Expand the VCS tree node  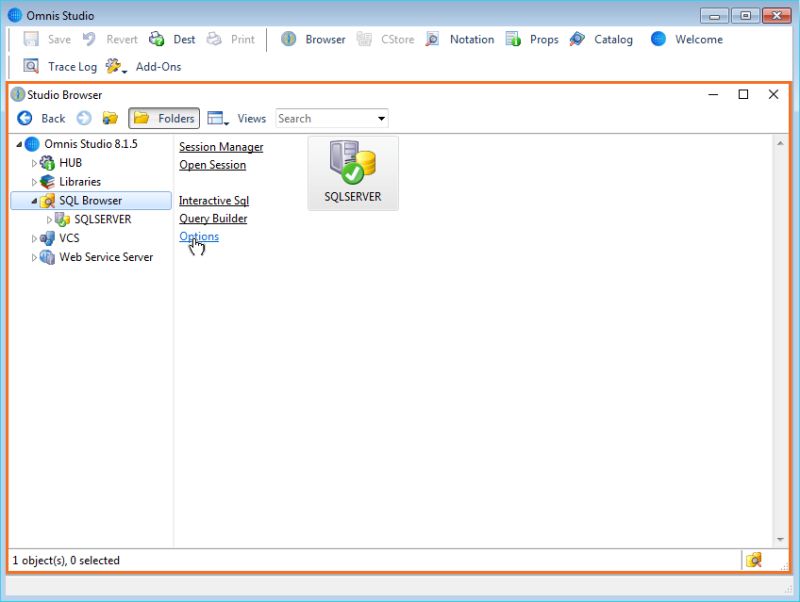click(x=34, y=239)
